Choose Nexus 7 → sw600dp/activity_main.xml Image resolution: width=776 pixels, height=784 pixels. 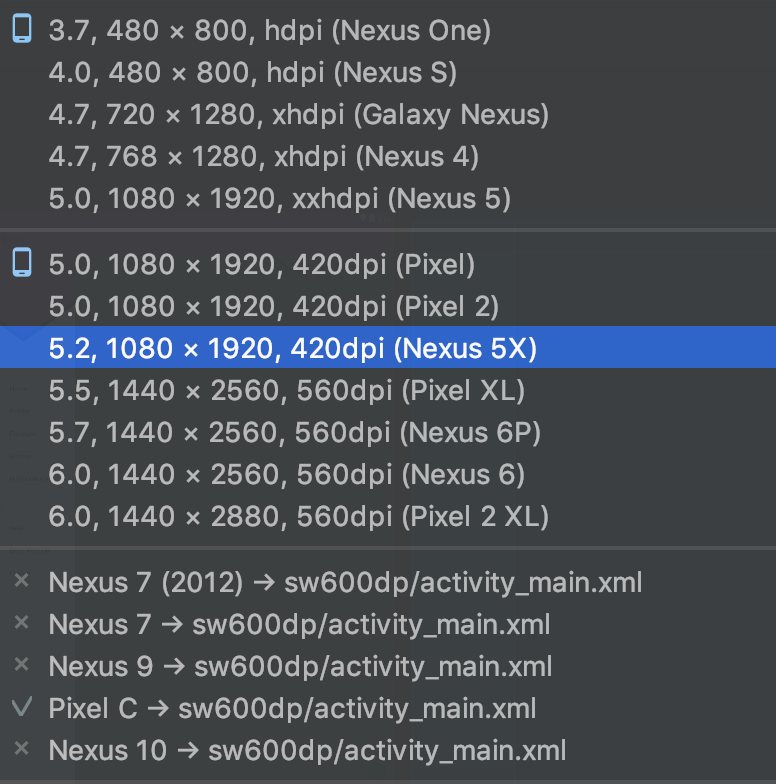(388, 624)
